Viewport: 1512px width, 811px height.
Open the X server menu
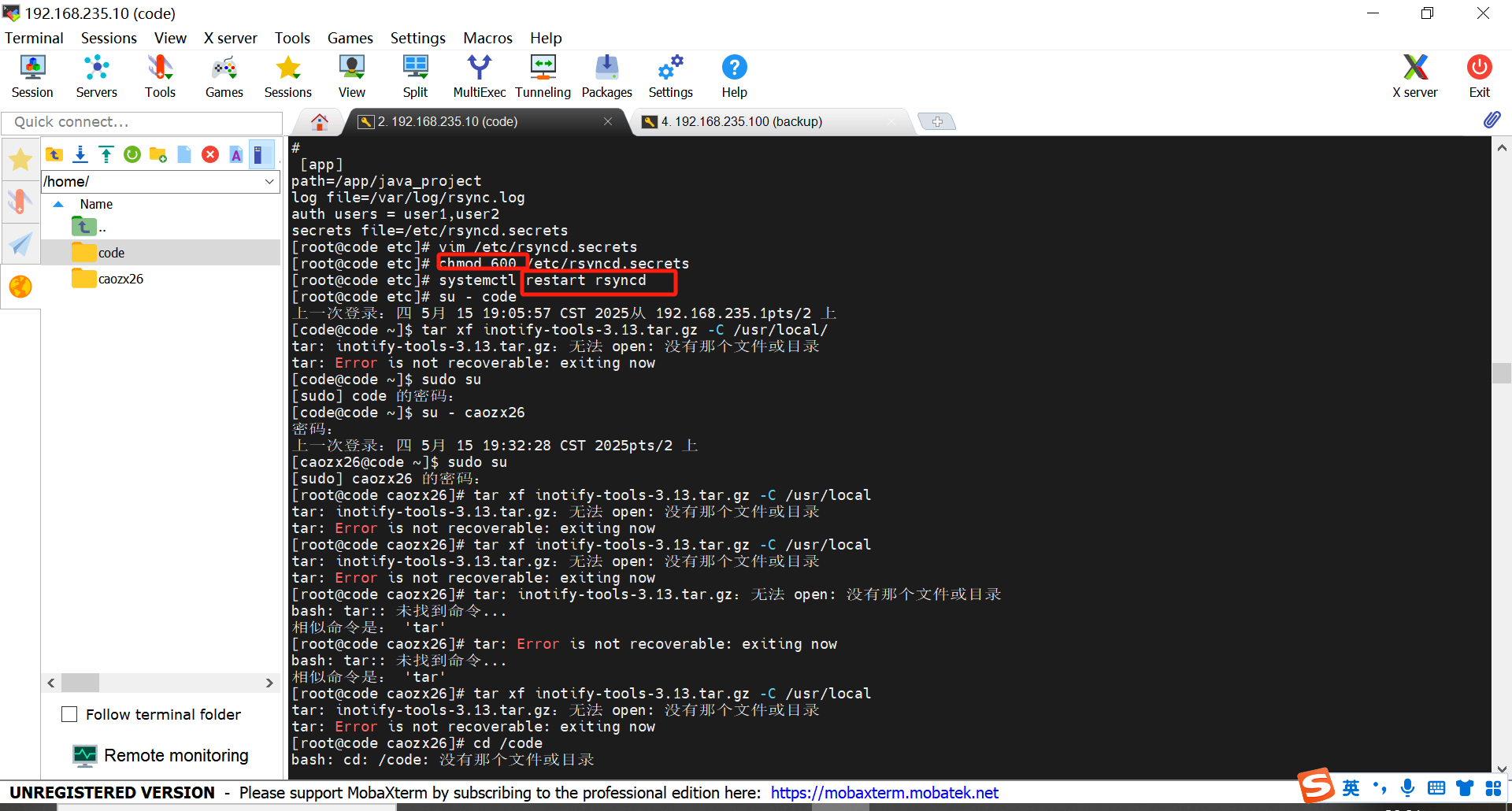(230, 38)
